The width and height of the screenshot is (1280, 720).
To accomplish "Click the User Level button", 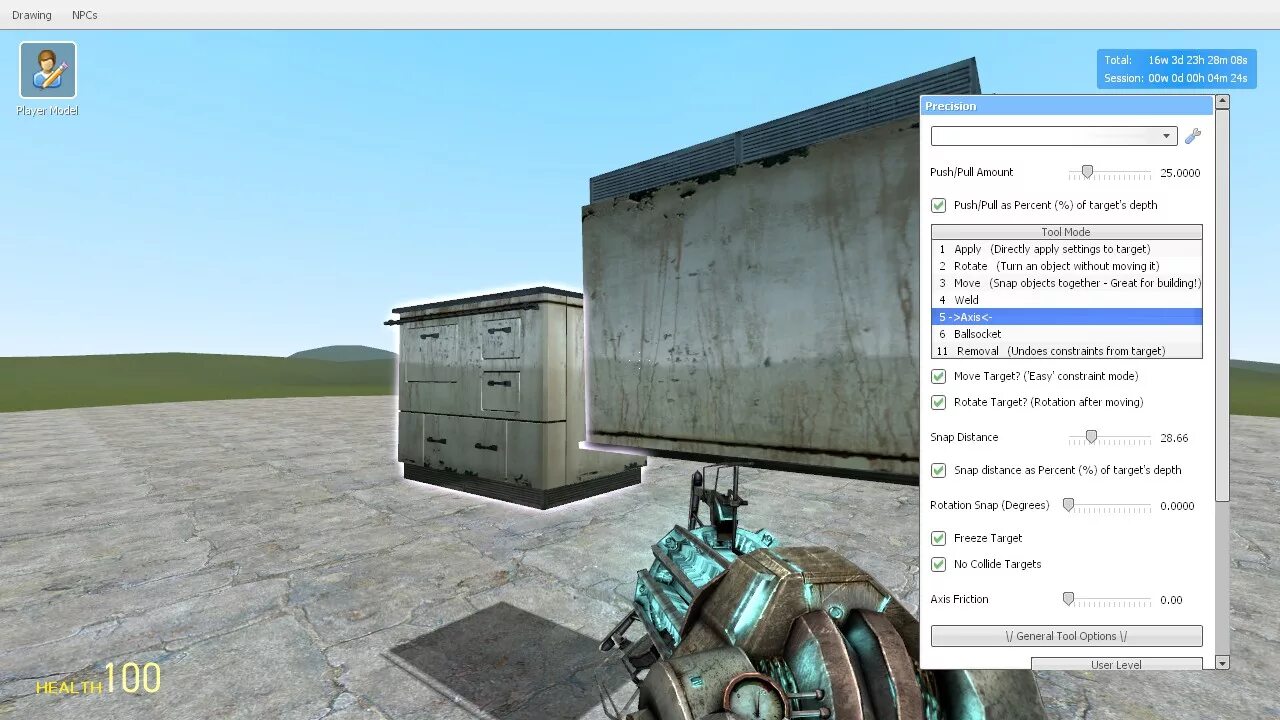I will 1116,663.
